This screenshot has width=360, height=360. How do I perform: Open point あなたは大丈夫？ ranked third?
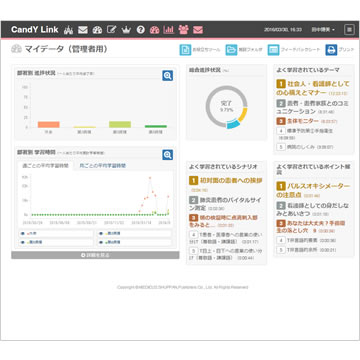click(311, 227)
